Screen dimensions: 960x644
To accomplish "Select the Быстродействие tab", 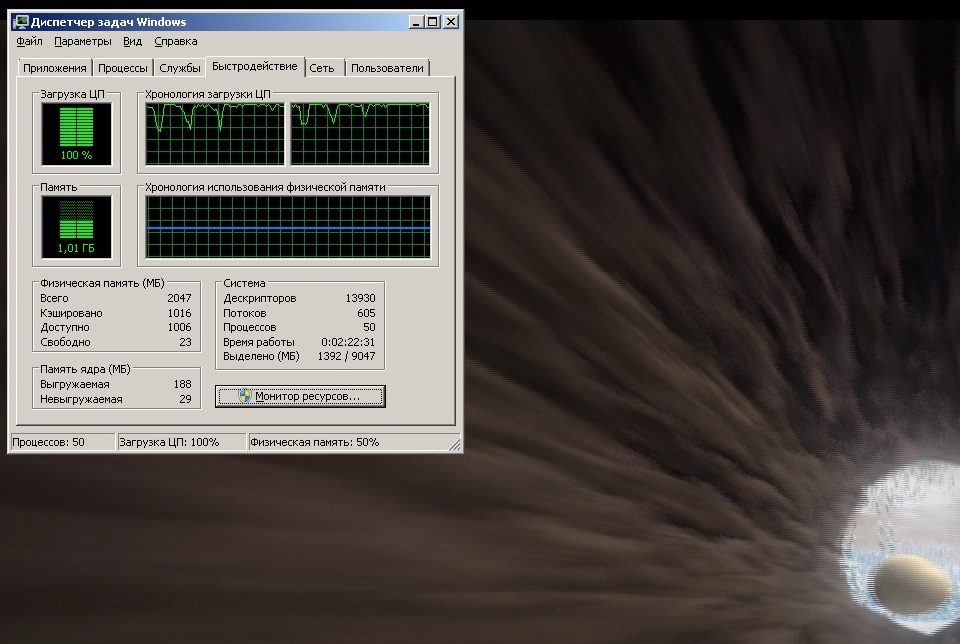I will point(255,66).
